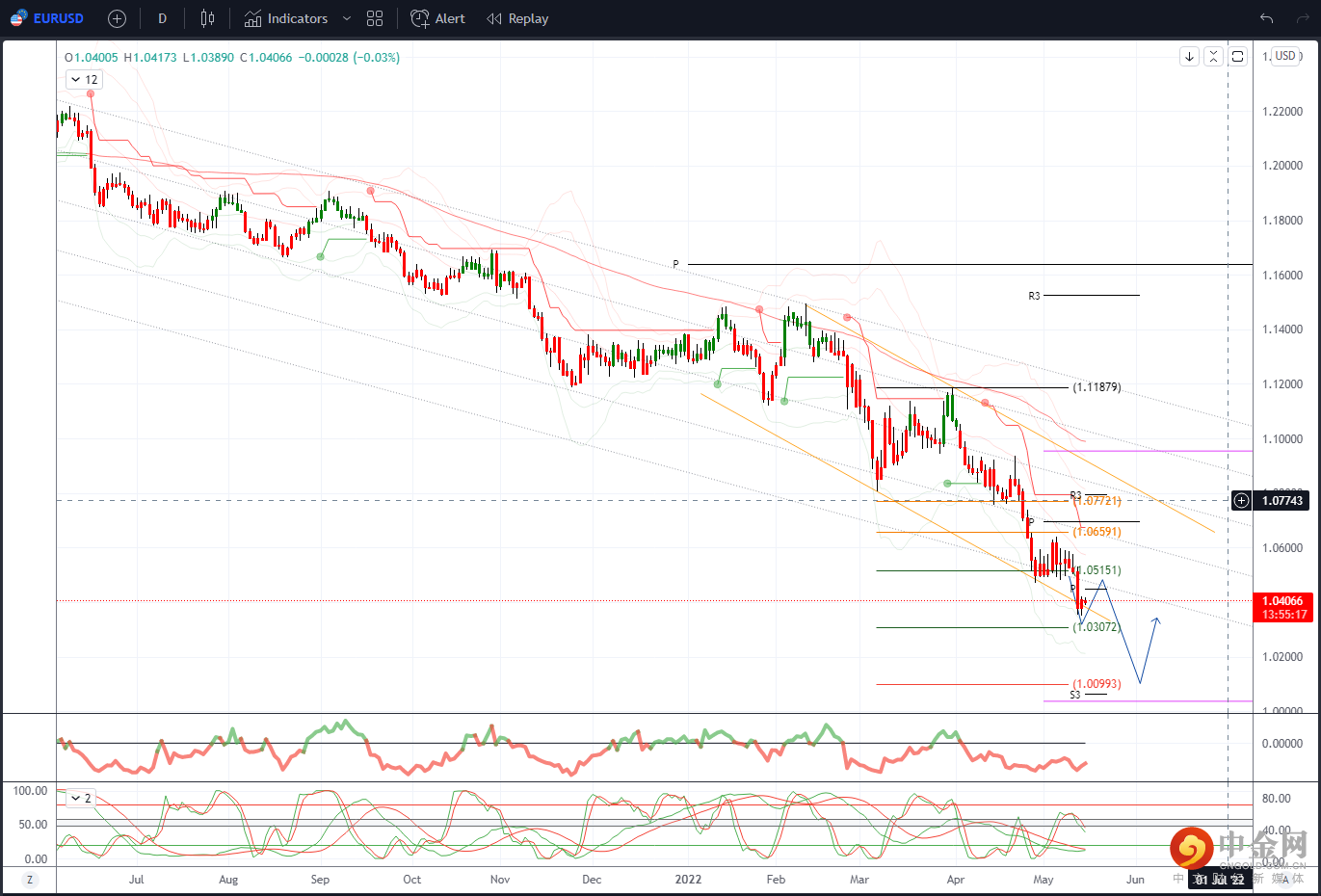This screenshot has height=896, width=1321.
Task: Click 1.12000 on the price scale
Action: (1282, 384)
